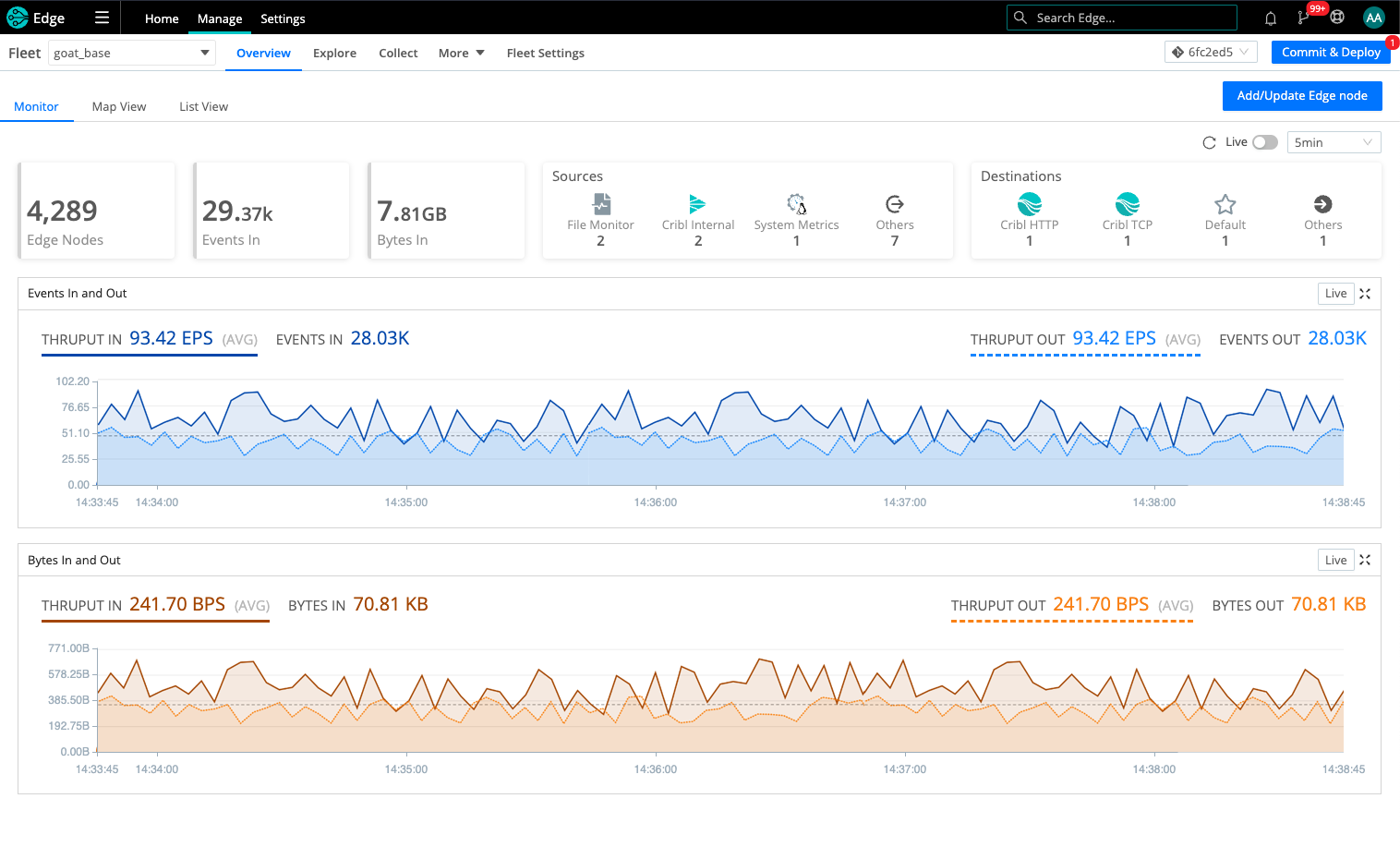This screenshot has width=1400, height=847.
Task: Open the hamburger navigation menu
Action: pyautogui.click(x=102, y=18)
